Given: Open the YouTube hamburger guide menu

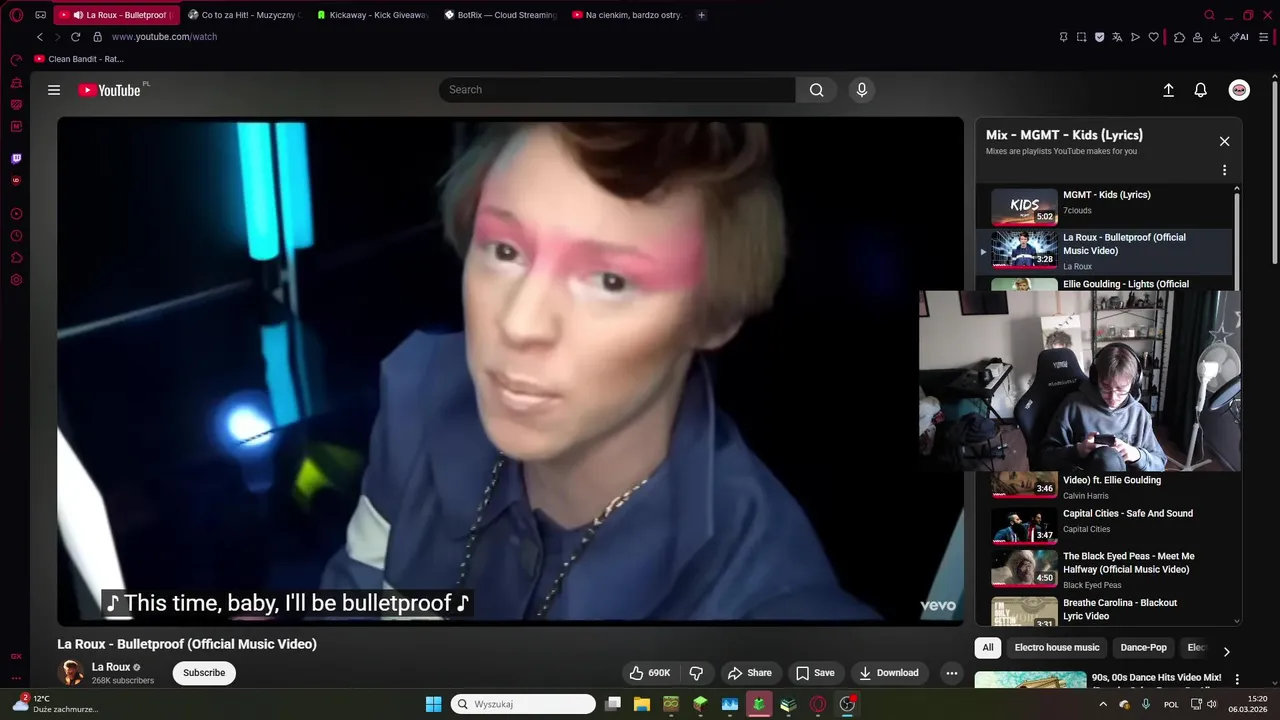Looking at the screenshot, I should [54, 90].
